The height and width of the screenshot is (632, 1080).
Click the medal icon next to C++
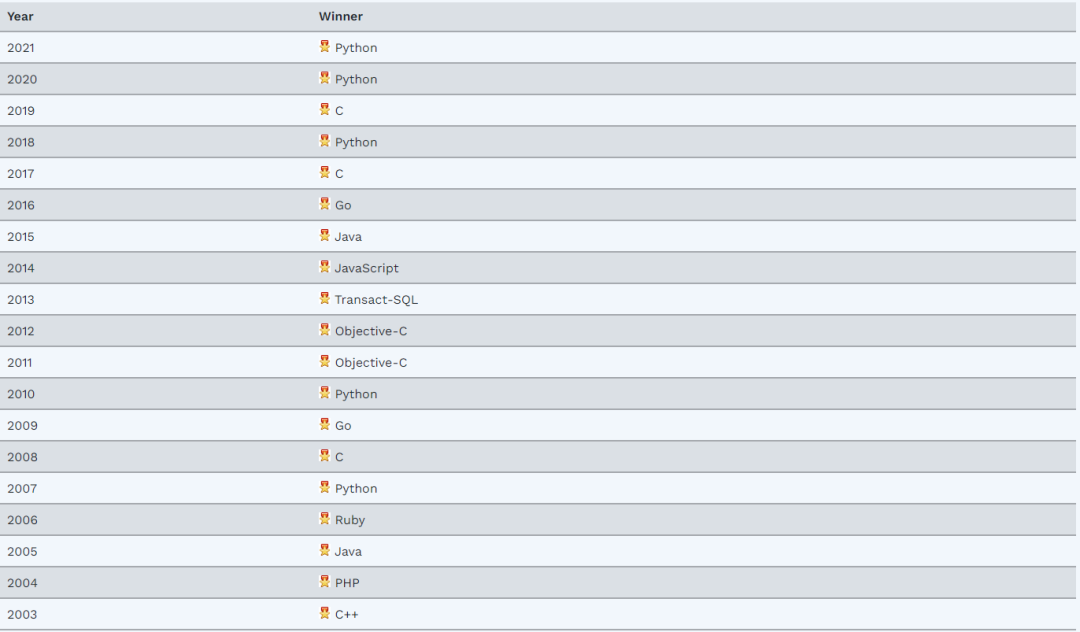324,613
